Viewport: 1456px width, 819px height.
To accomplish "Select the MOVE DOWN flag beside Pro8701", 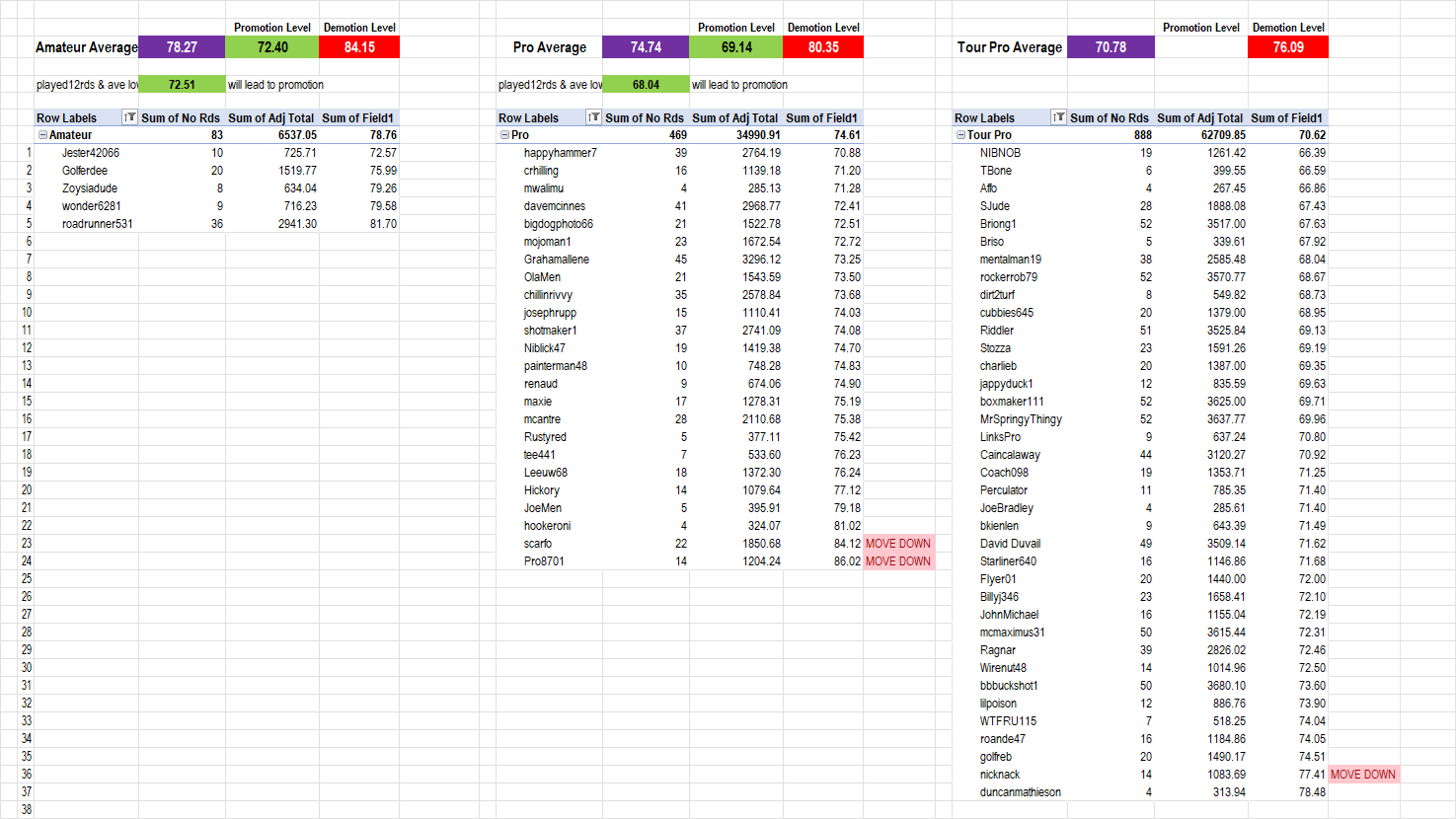I will (x=898, y=561).
